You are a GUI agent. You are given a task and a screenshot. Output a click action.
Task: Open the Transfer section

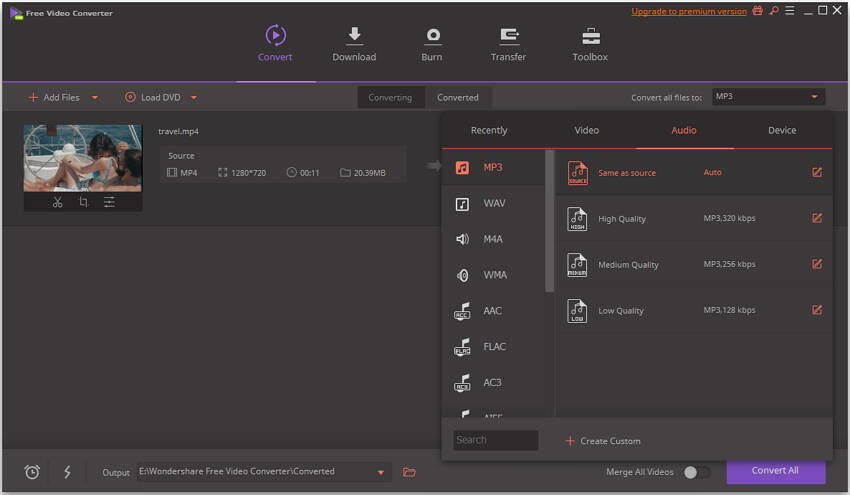508,43
